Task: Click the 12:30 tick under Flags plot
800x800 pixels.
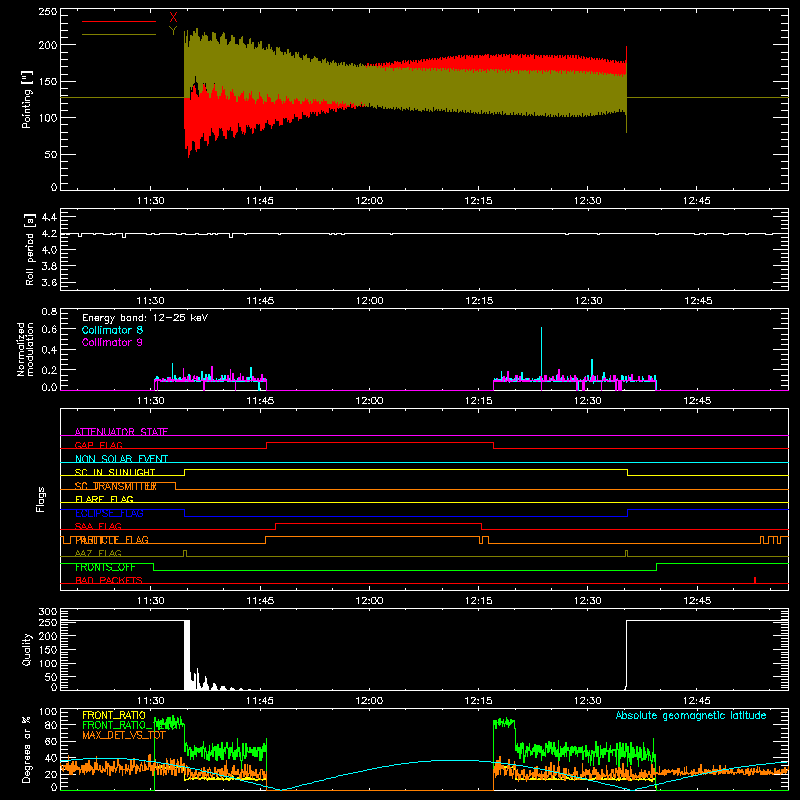Action: (x=588, y=601)
